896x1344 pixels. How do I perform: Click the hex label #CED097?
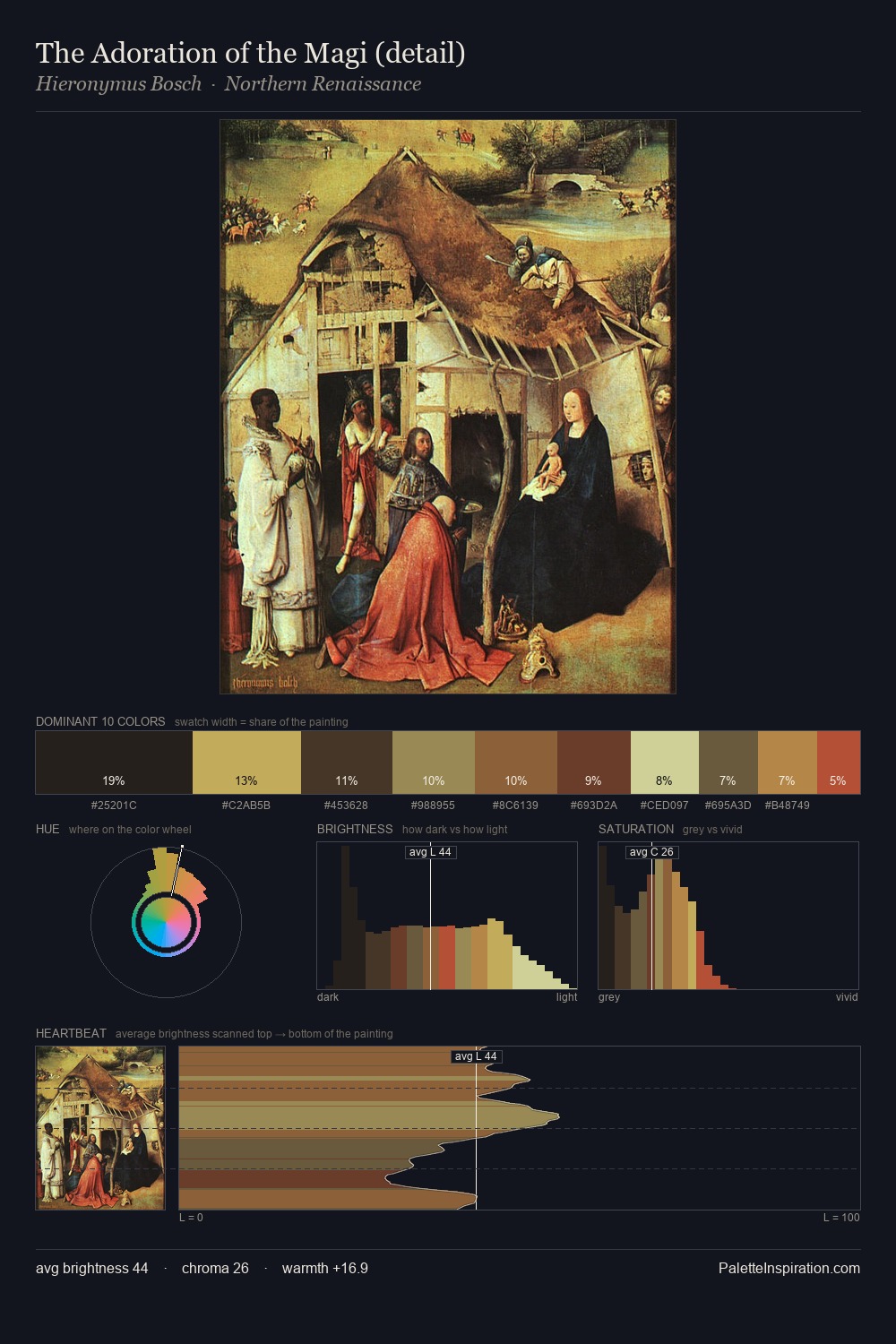[x=665, y=806]
